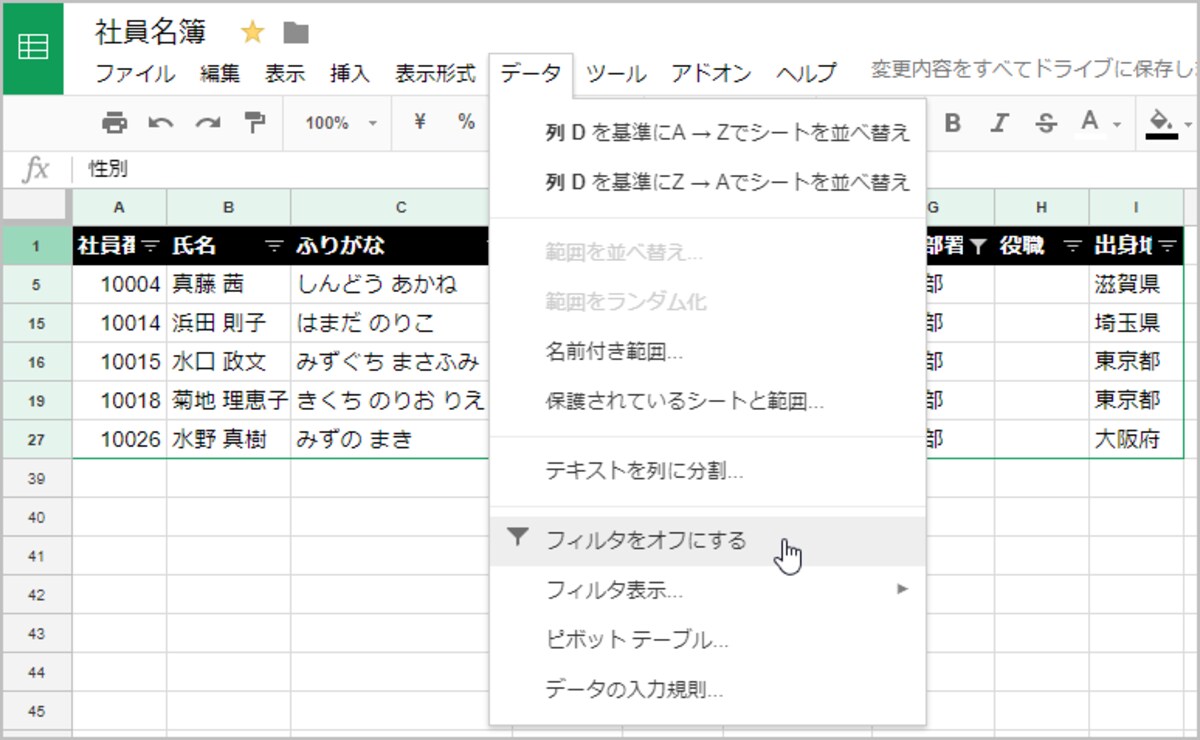Toggle strikethrough formatting
The image size is (1200, 740).
[x=1046, y=123]
